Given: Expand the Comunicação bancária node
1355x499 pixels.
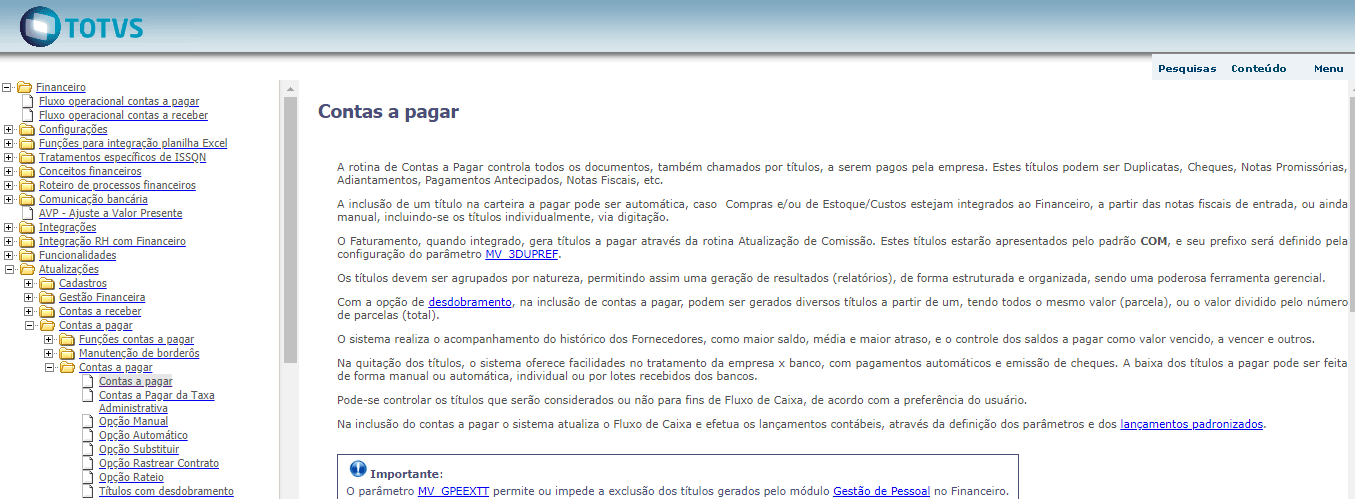Looking at the screenshot, I should [x=9, y=199].
